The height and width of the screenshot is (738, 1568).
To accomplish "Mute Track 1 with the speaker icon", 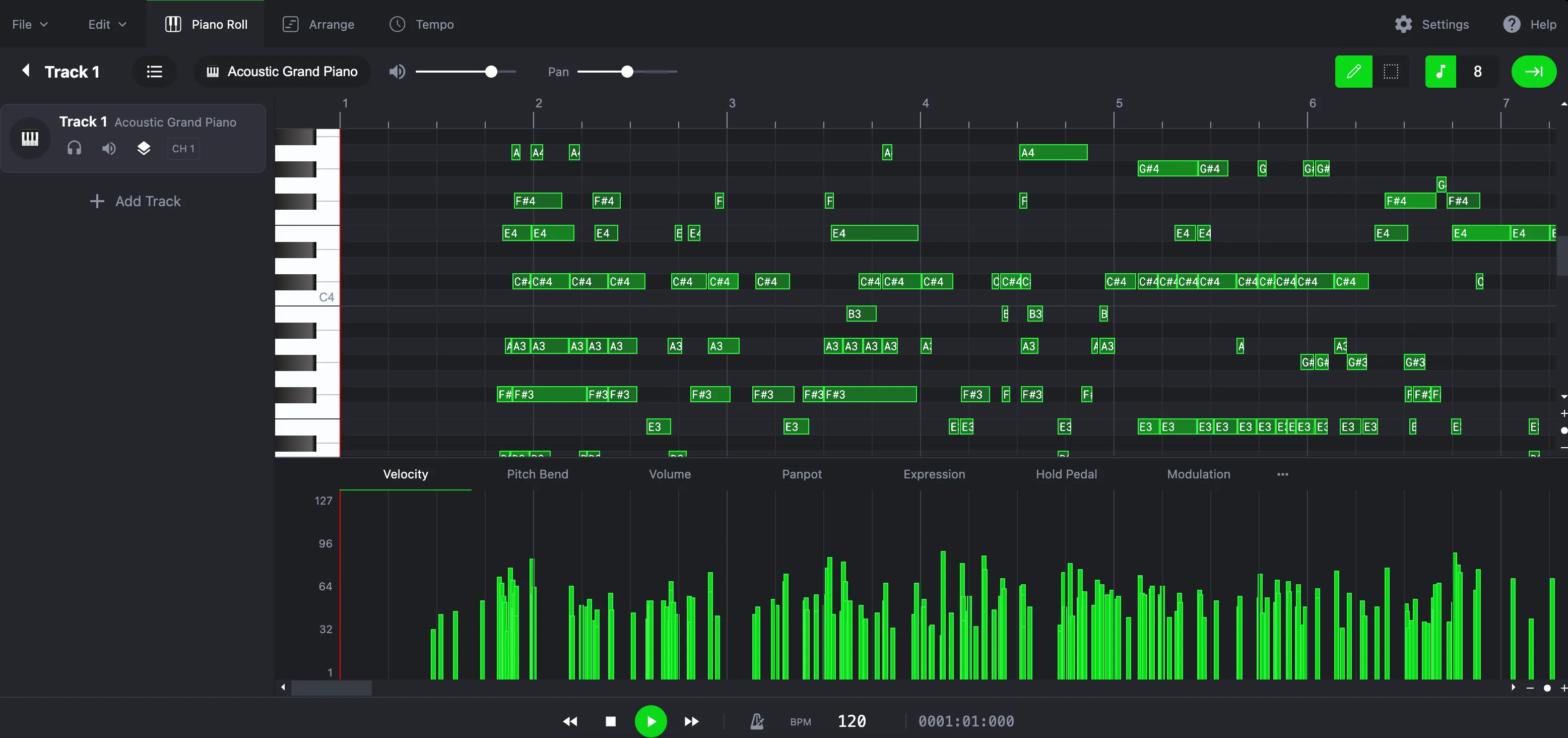I will pyautogui.click(x=108, y=148).
